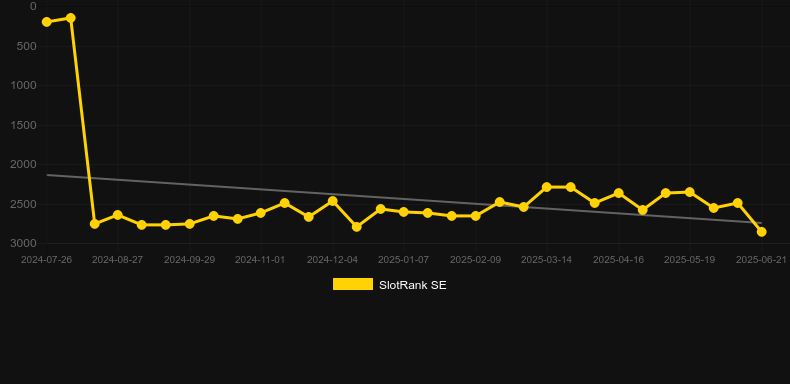Toggle the SlotRank SE legend entry
Screen dimensions: 790x384
[x=389, y=285]
